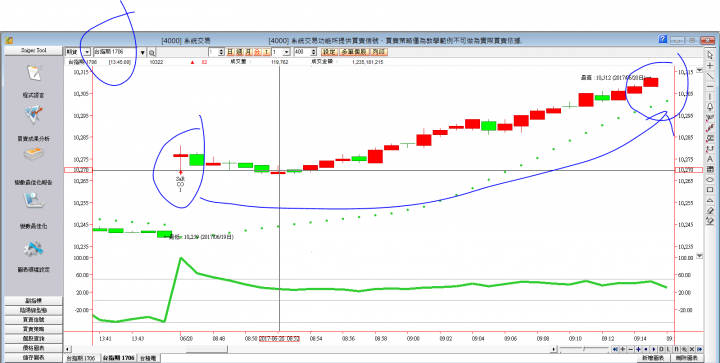Select the horizontal line drawing tool
The image size is (720, 363).
point(710,86)
